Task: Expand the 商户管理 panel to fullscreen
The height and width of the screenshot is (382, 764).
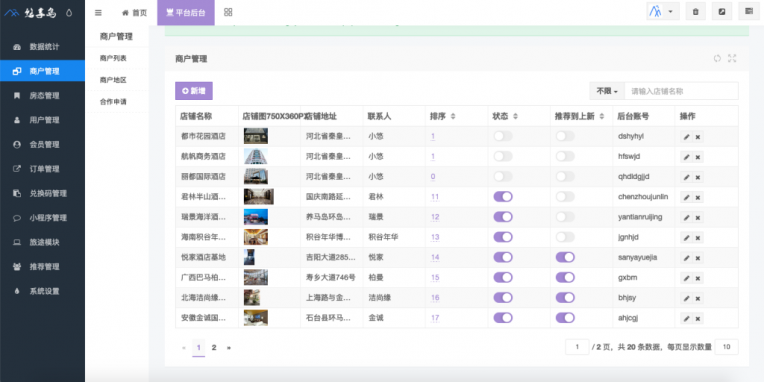Action: [732, 58]
